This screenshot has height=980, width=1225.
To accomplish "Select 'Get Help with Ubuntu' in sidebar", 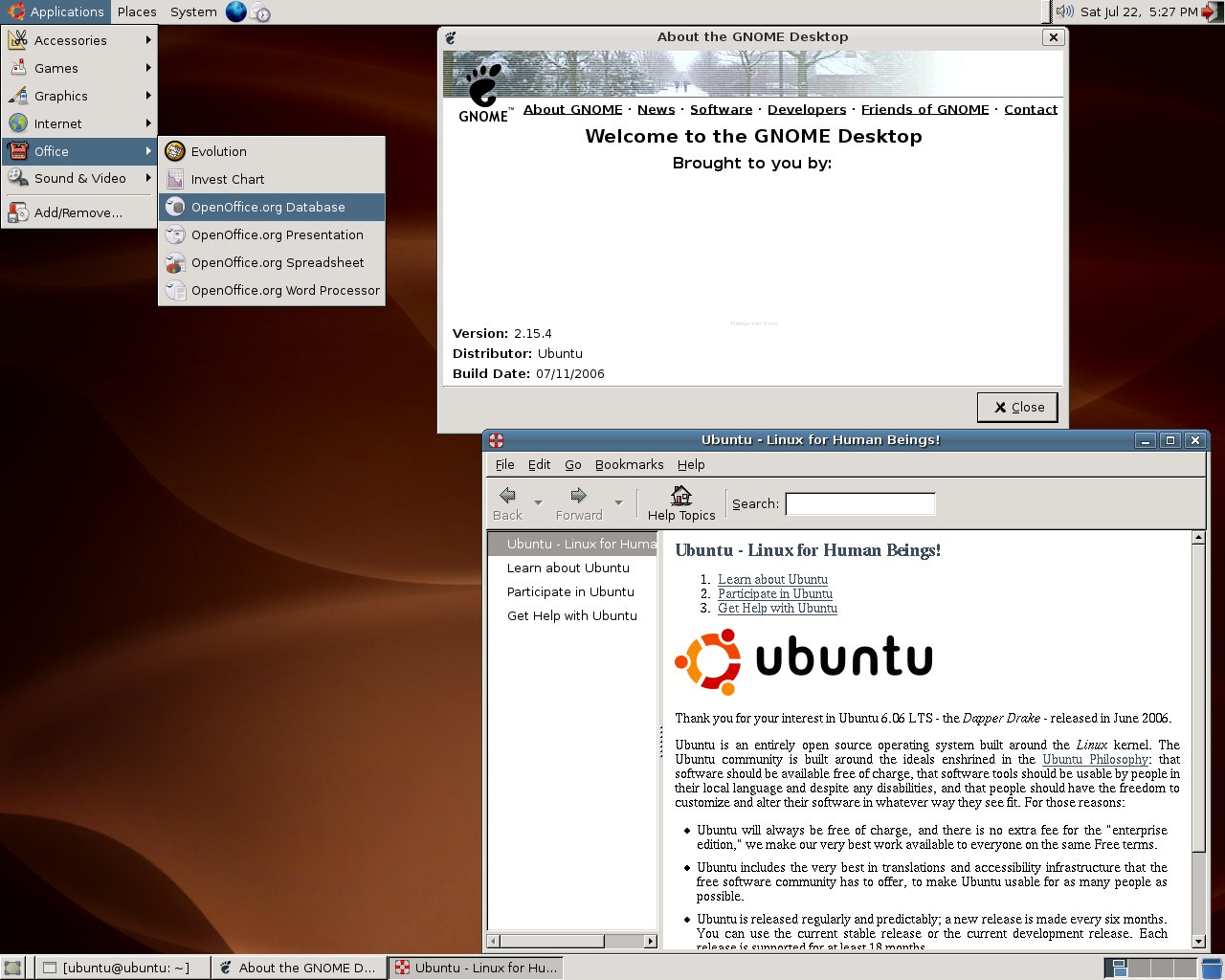I will pyautogui.click(x=572, y=615).
